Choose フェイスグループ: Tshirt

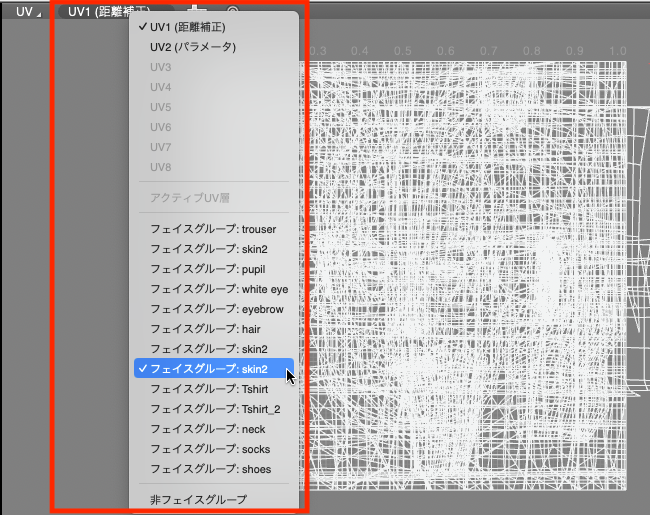pyautogui.click(x=209, y=389)
